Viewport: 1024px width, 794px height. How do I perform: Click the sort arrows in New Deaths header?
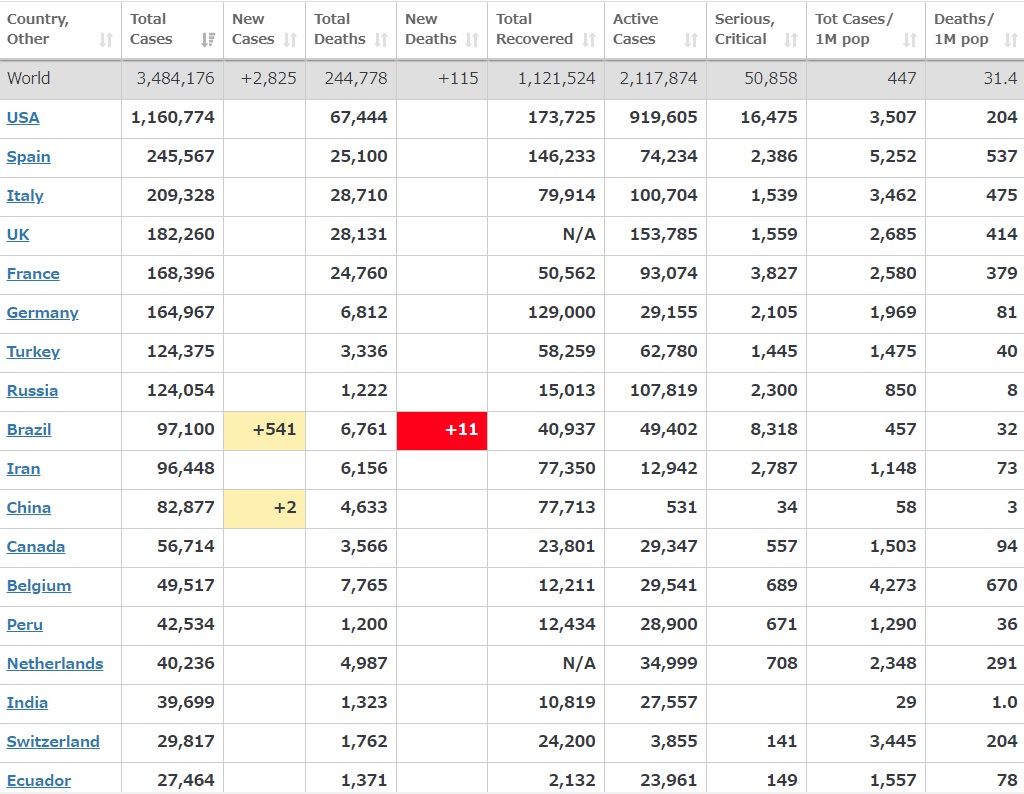pos(472,40)
